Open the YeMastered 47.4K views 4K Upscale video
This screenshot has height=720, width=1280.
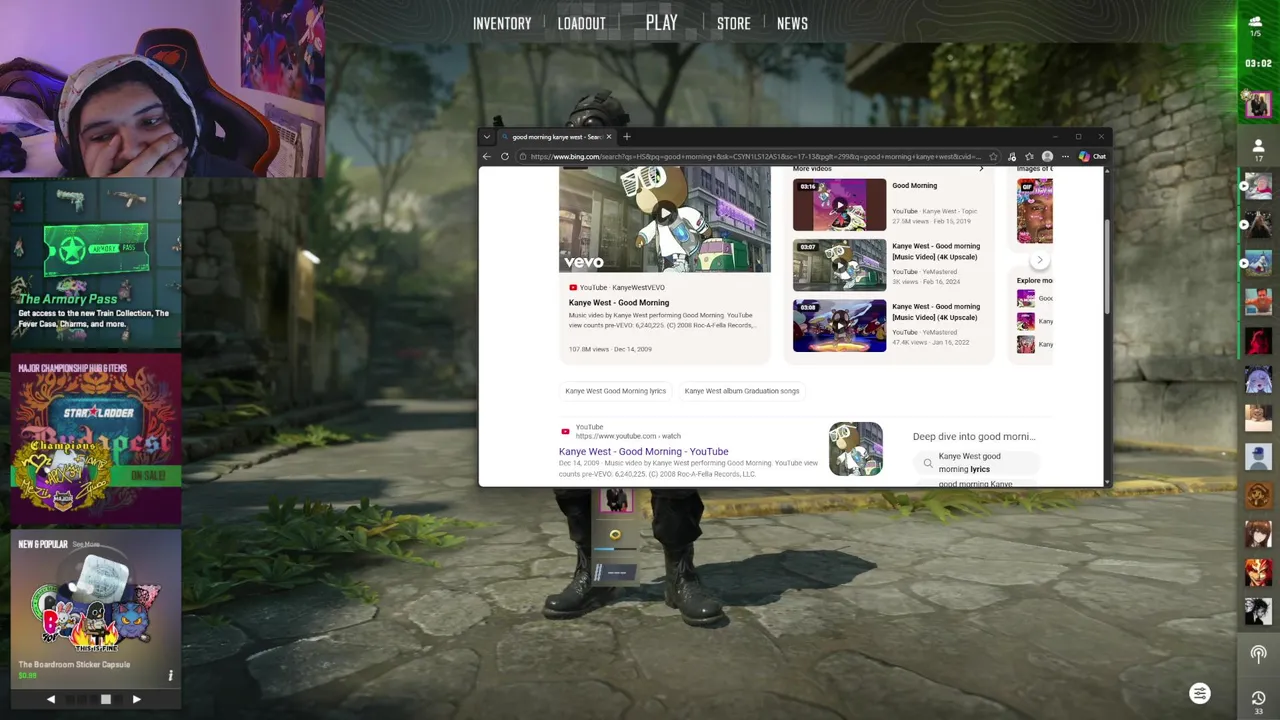tap(839, 325)
